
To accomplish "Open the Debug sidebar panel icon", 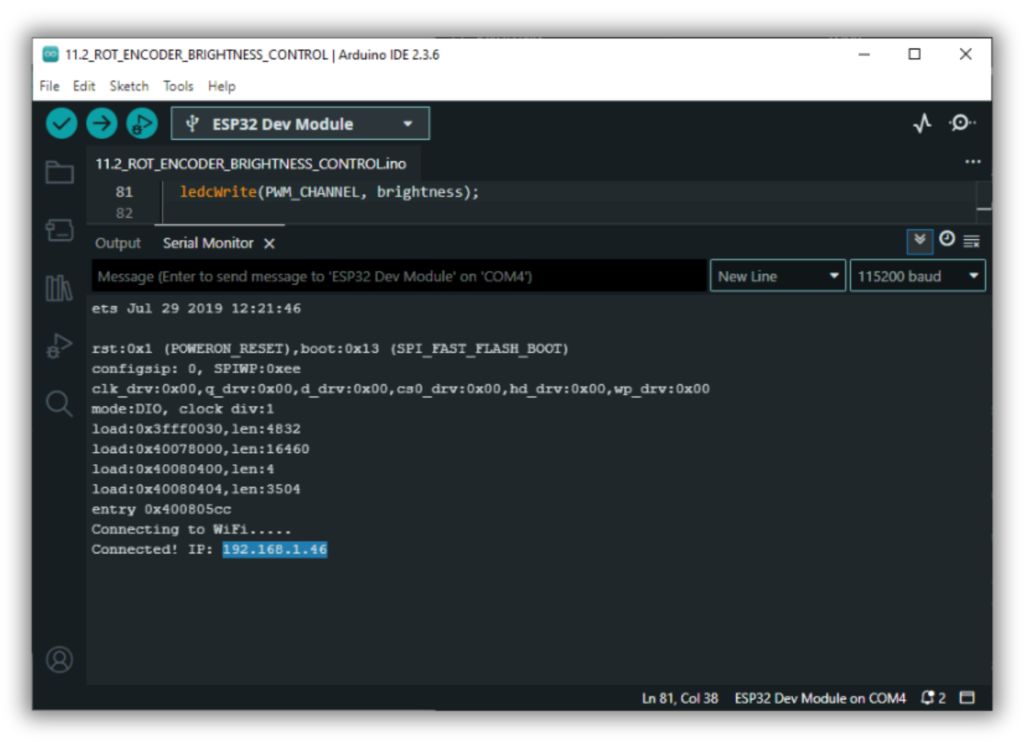I will (x=59, y=346).
